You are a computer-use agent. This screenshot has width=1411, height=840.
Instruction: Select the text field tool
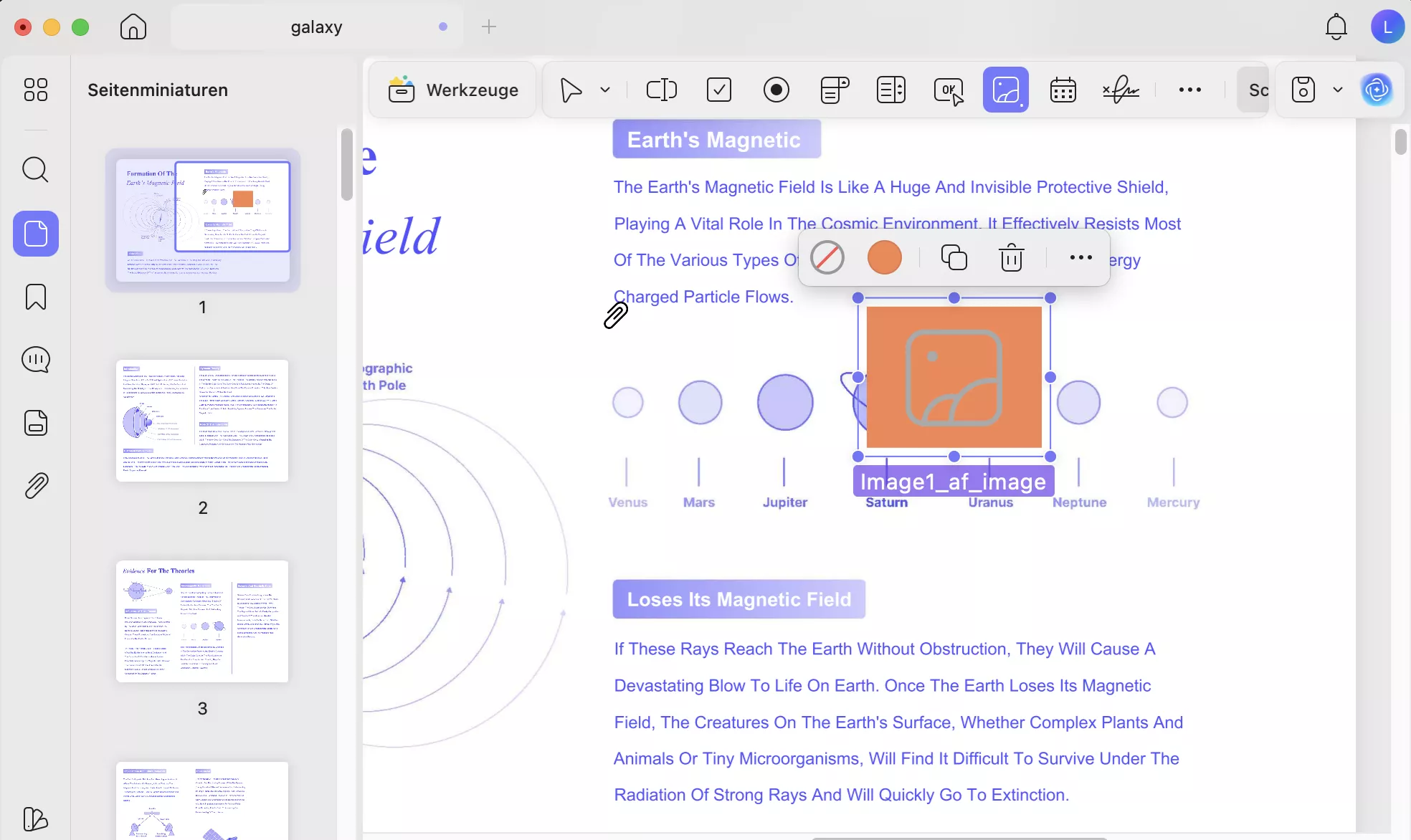point(661,90)
